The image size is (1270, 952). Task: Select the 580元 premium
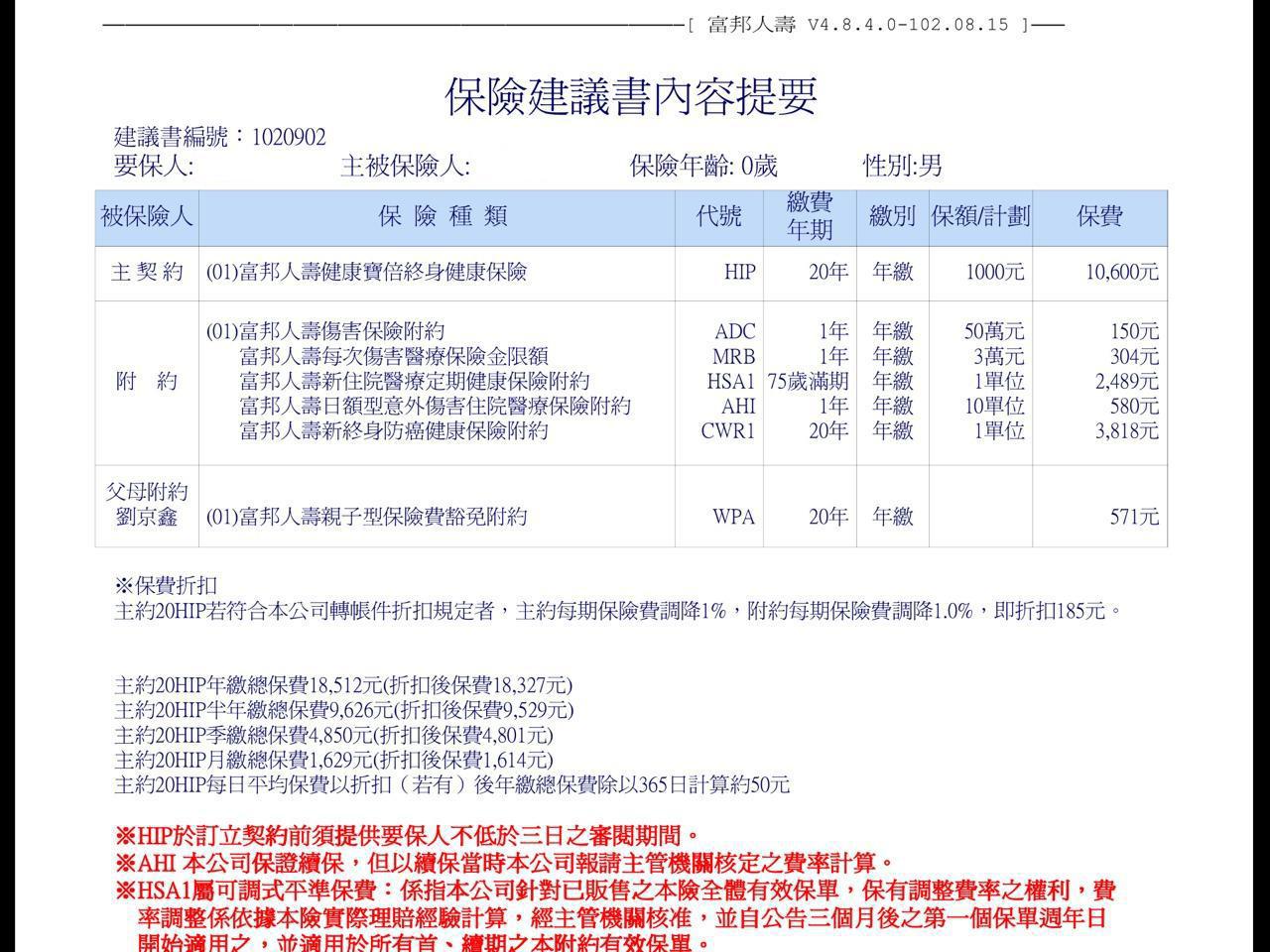(x=1134, y=406)
